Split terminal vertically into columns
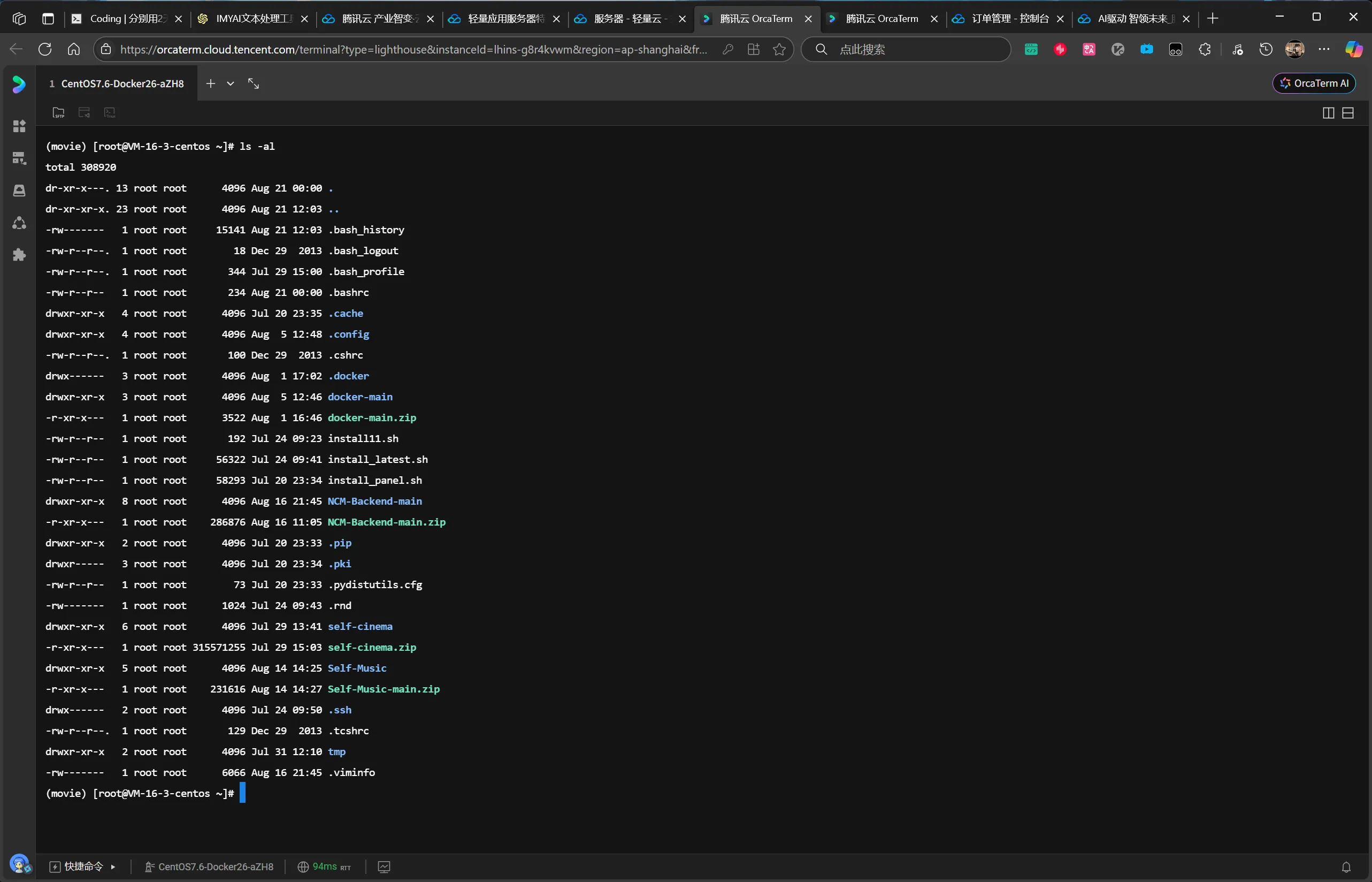 [x=1329, y=113]
